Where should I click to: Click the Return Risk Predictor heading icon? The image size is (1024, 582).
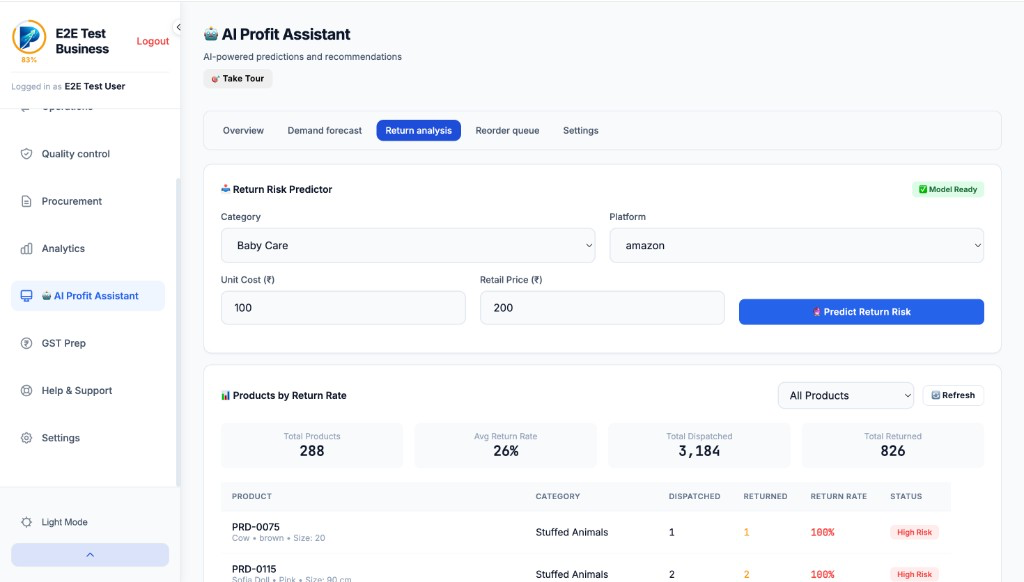pyautogui.click(x=225, y=189)
